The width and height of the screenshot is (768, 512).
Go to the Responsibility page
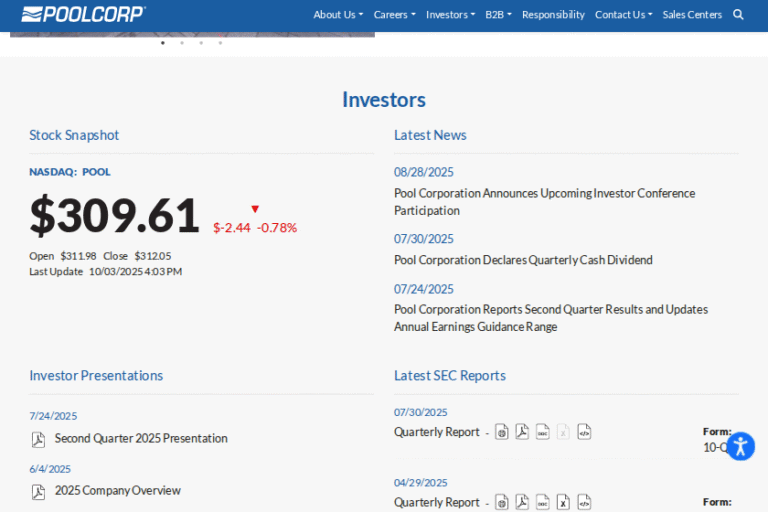tap(553, 15)
